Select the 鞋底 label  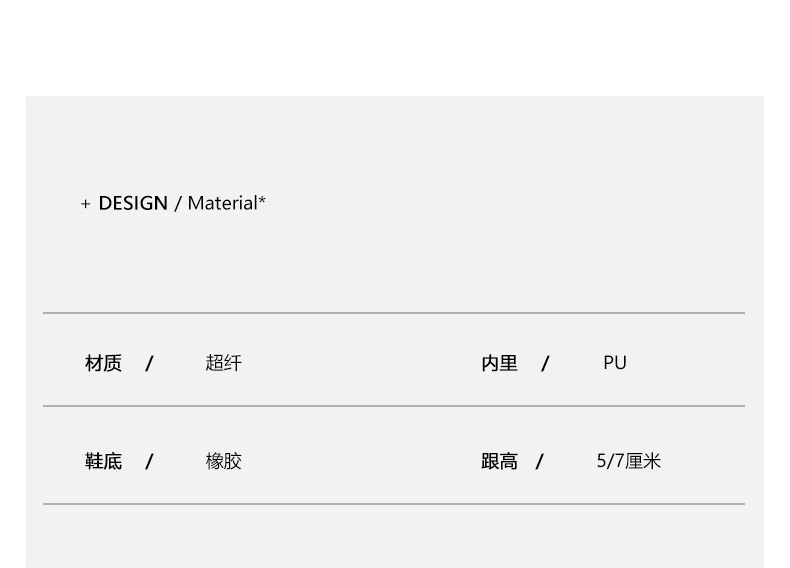point(103,461)
